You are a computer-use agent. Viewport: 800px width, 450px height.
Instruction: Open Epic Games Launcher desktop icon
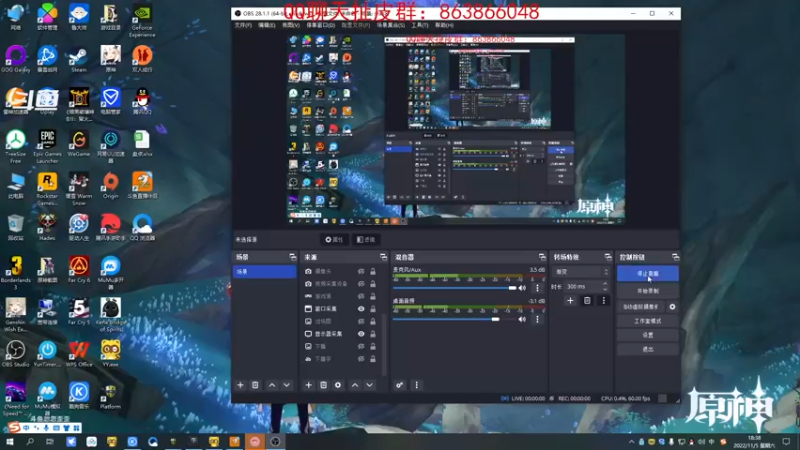(x=47, y=147)
